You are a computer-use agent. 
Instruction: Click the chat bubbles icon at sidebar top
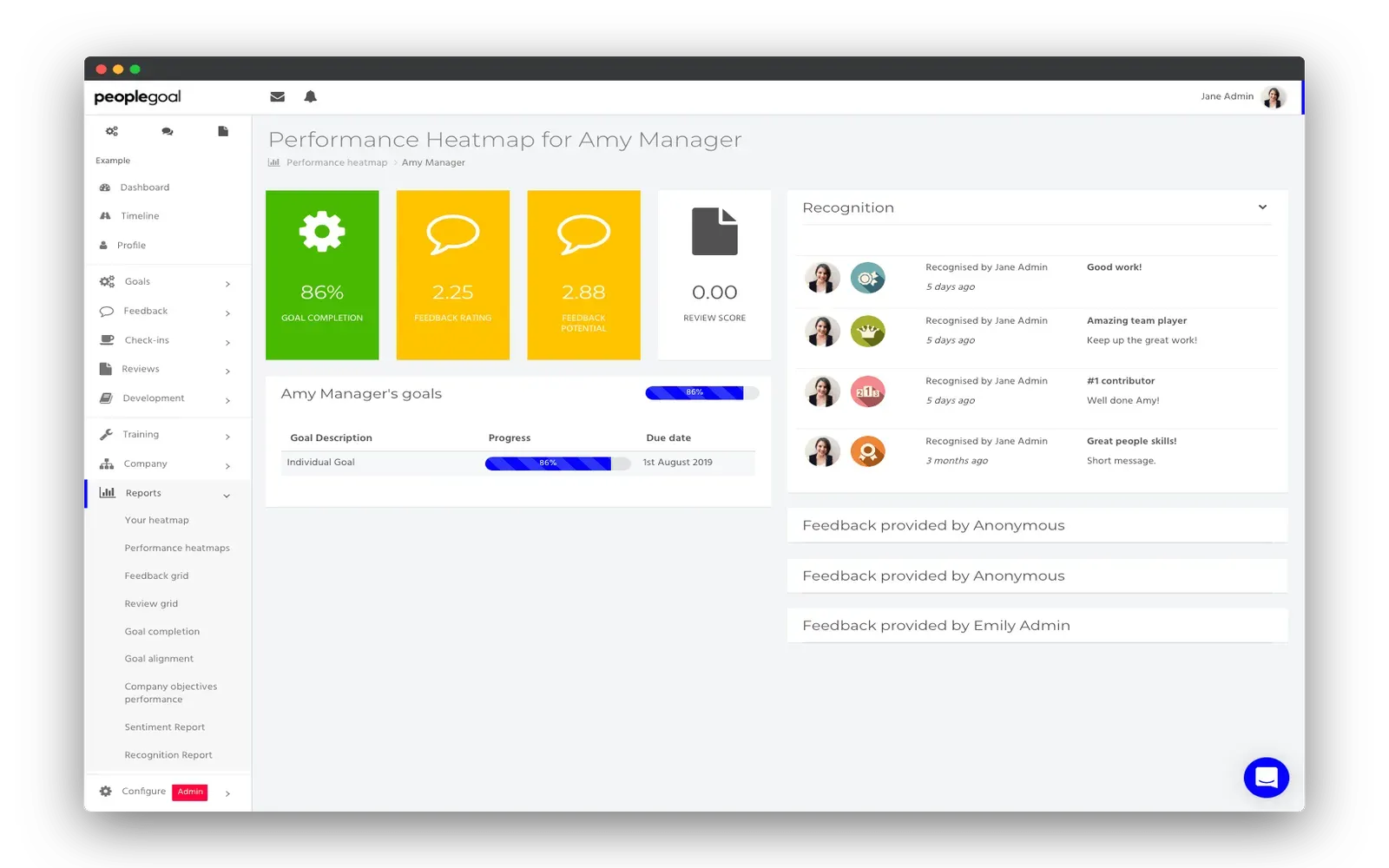168,131
